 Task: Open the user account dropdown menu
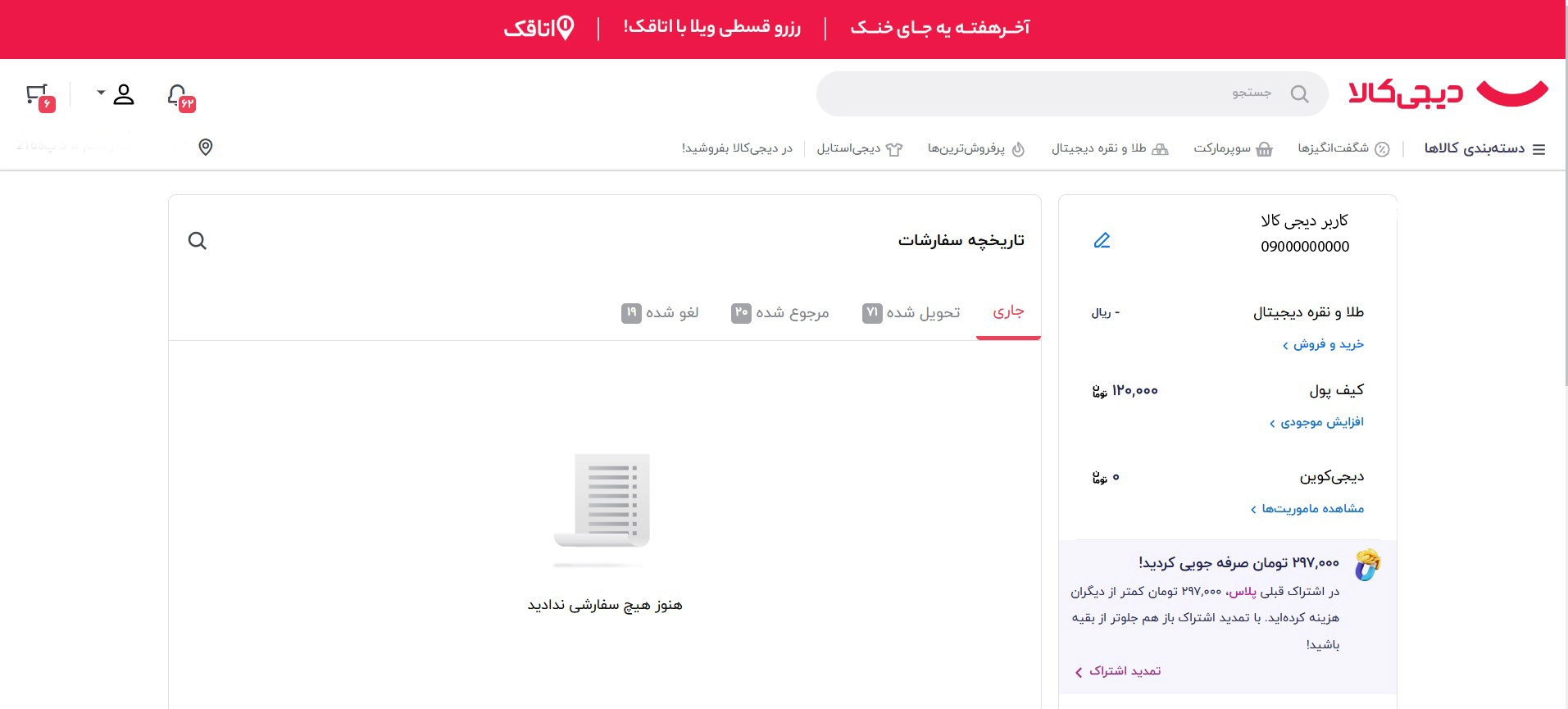[x=116, y=94]
